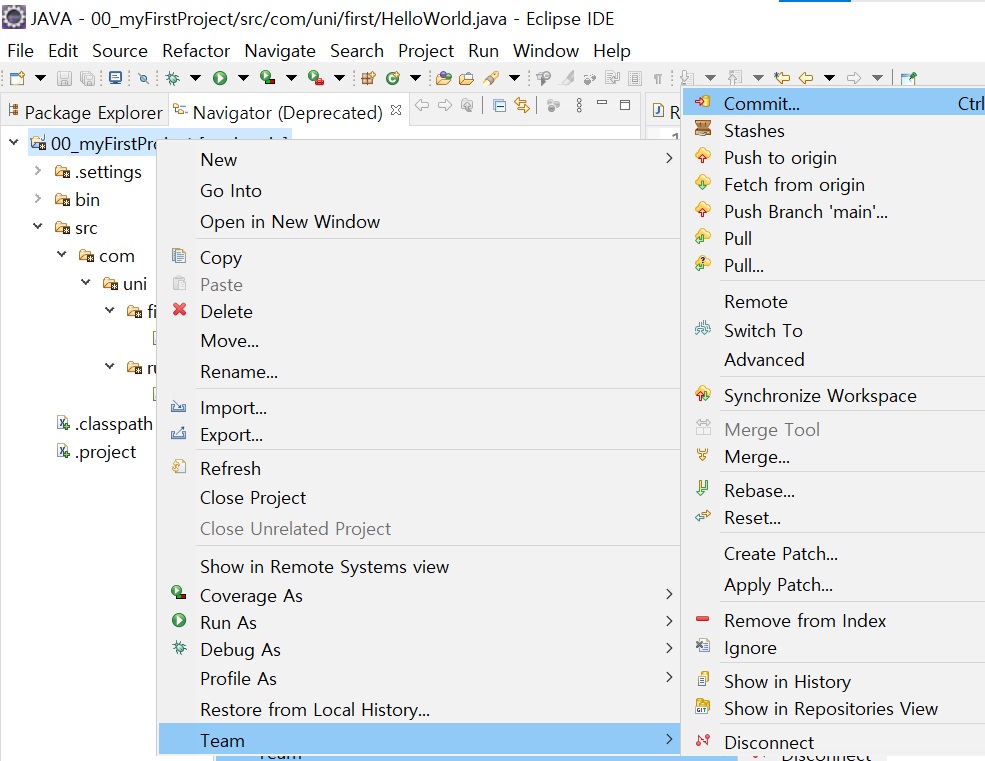This screenshot has height=761, width=985.
Task: Click the New Java Package icon
Action: [368, 78]
